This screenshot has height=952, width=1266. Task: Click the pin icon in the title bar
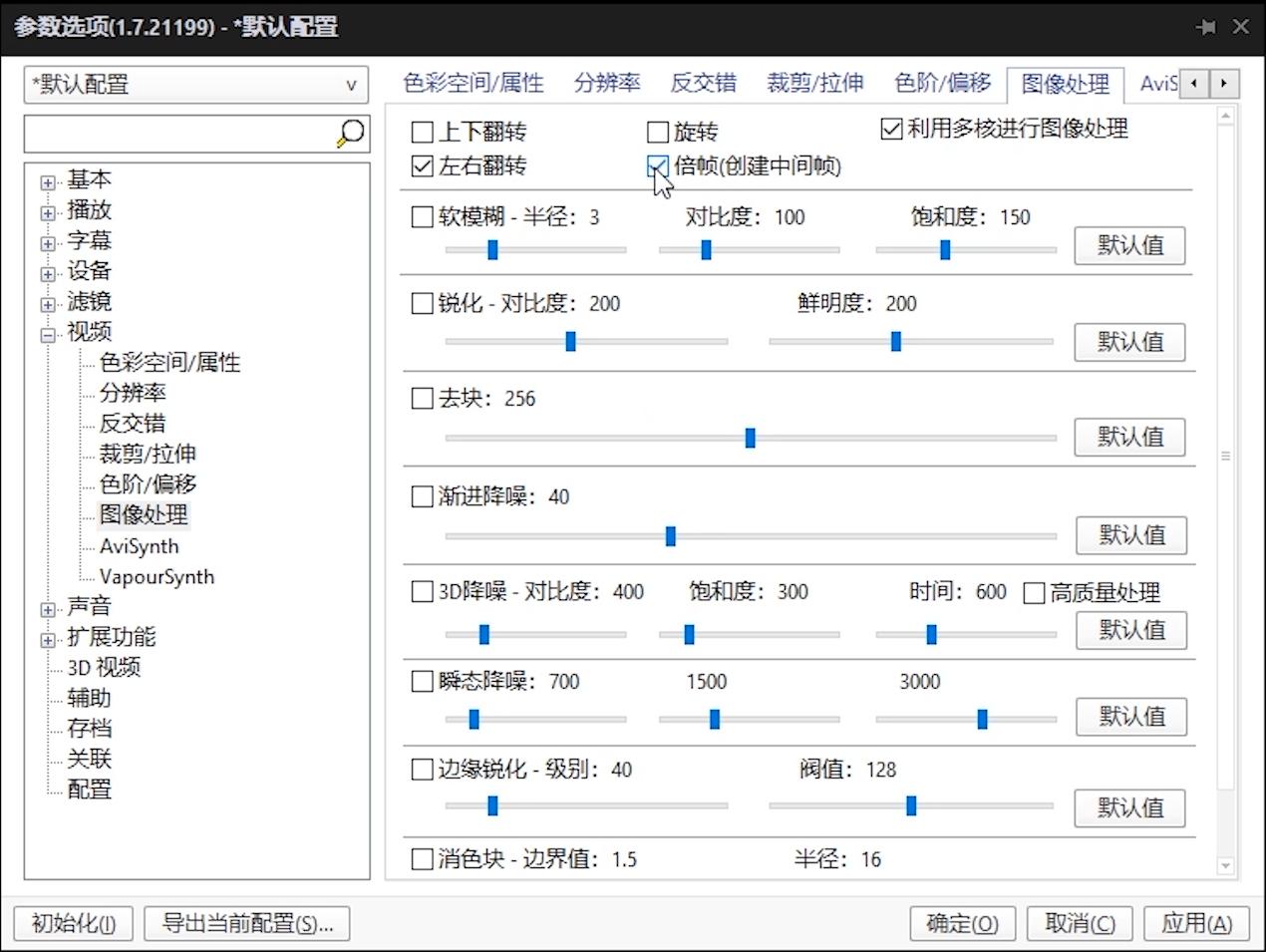pyautogui.click(x=1206, y=28)
